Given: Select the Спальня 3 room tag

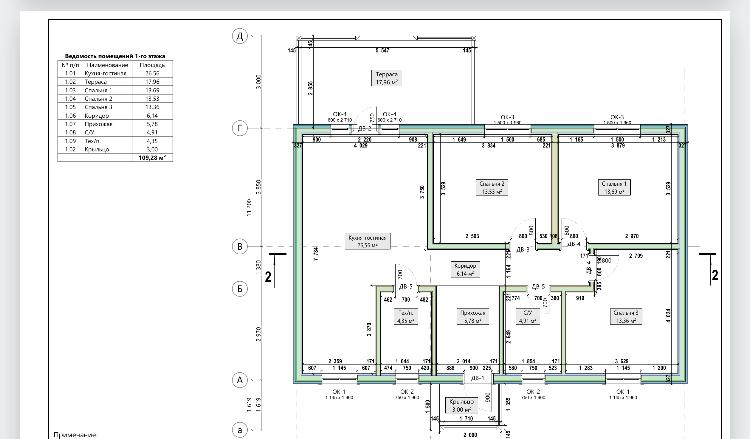Looking at the screenshot, I should 626,317.
